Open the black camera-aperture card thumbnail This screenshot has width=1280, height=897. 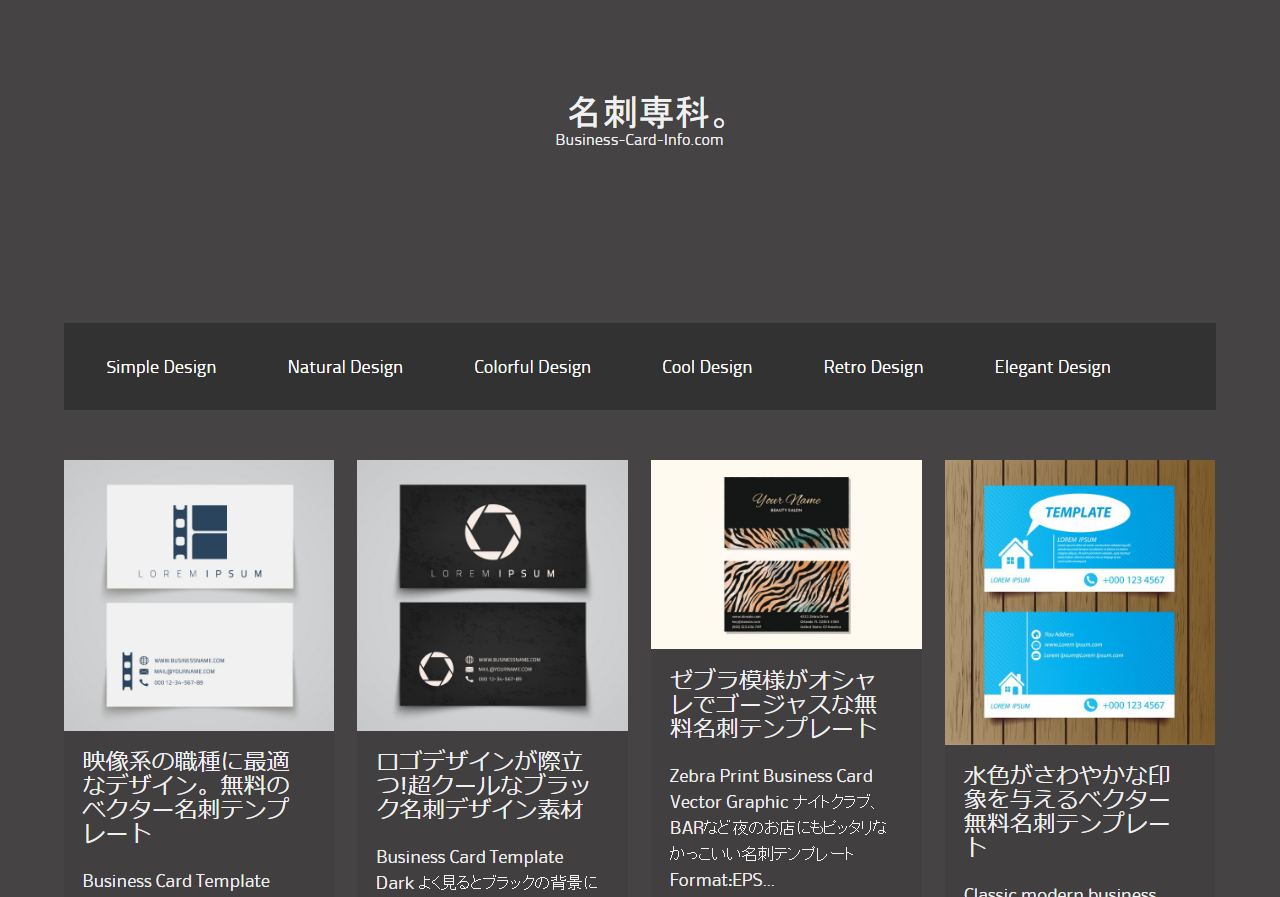pyautogui.click(x=492, y=595)
